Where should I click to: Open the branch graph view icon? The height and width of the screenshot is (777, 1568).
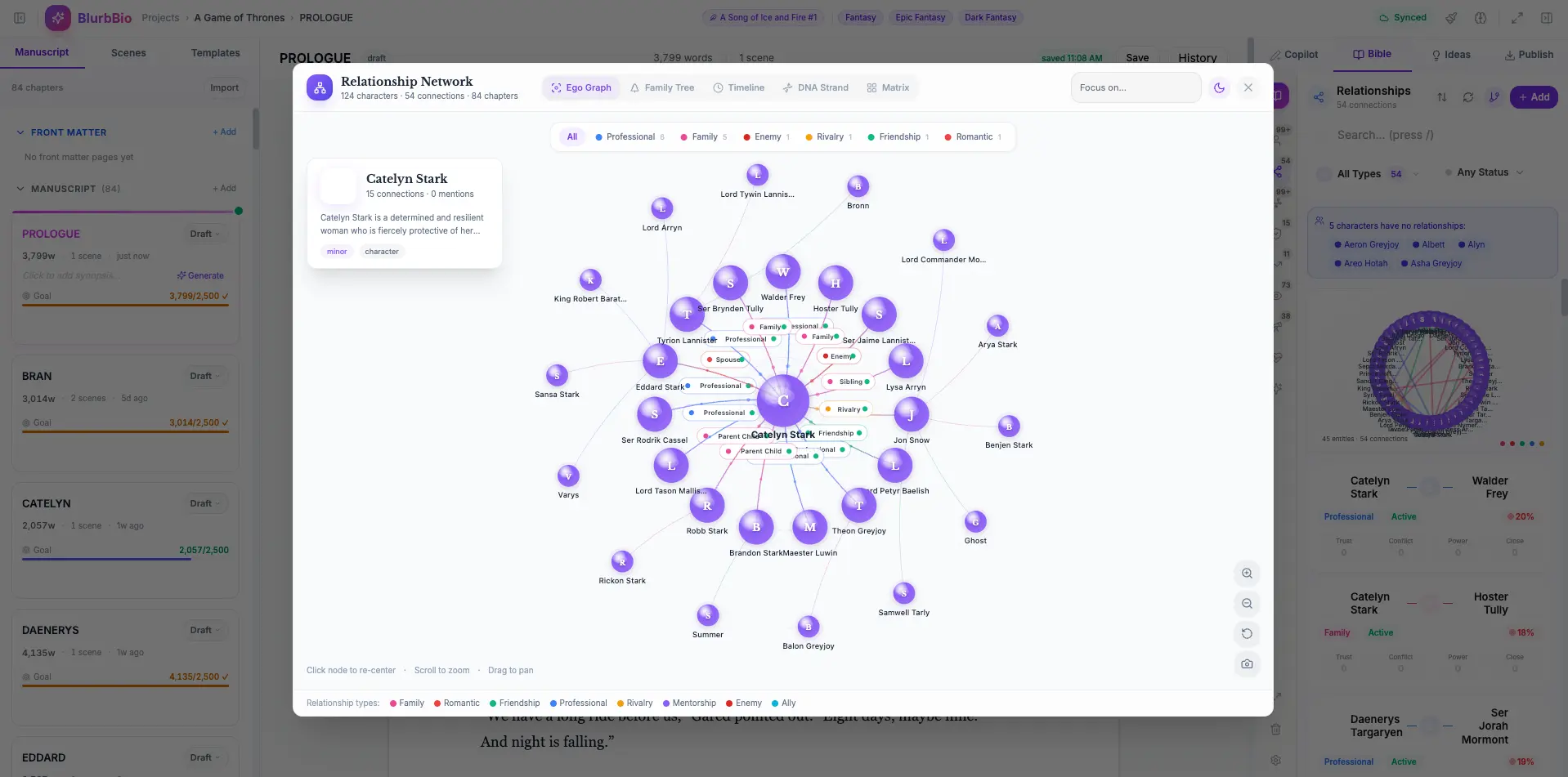(x=1494, y=97)
